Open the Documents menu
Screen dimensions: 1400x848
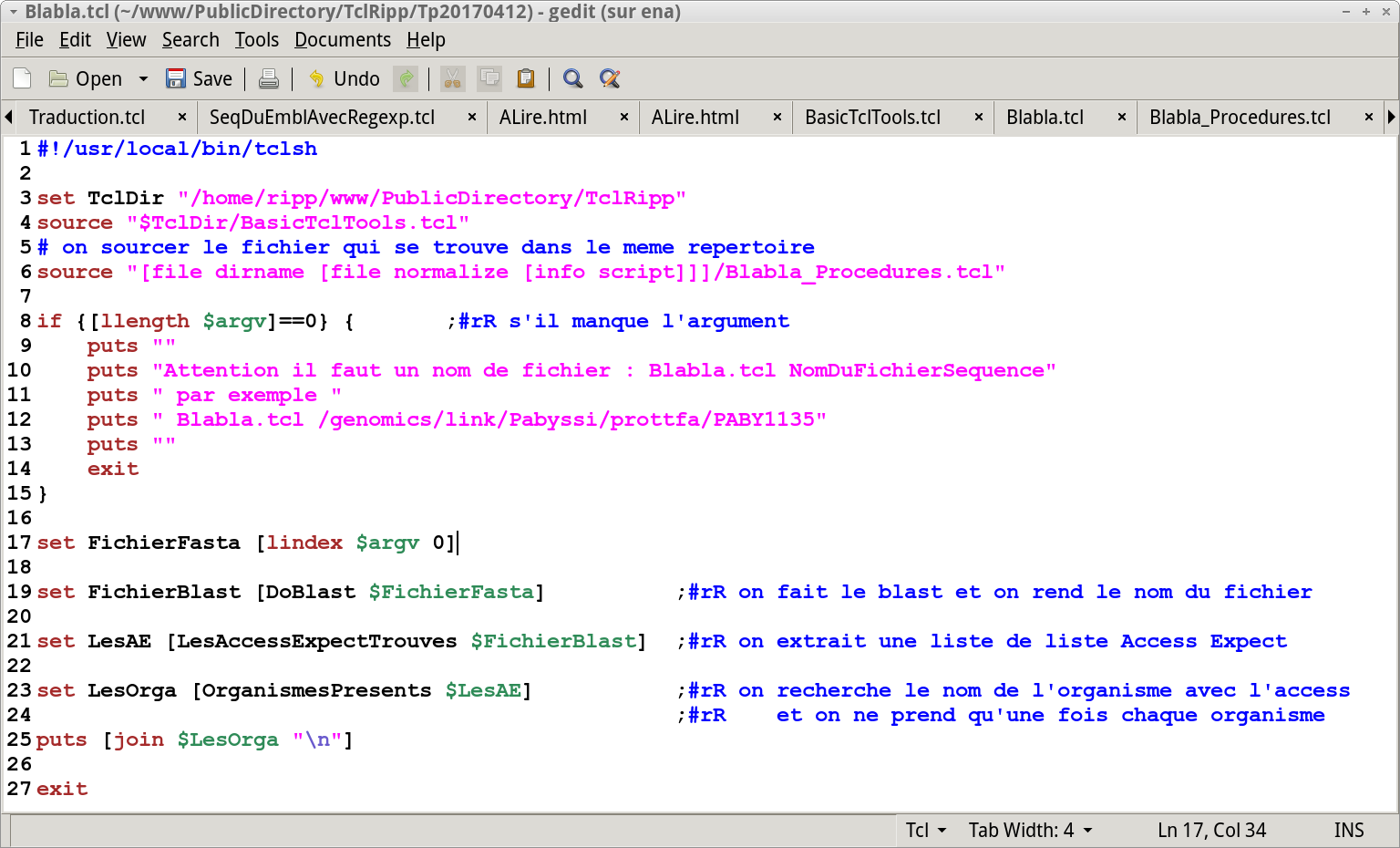343,40
